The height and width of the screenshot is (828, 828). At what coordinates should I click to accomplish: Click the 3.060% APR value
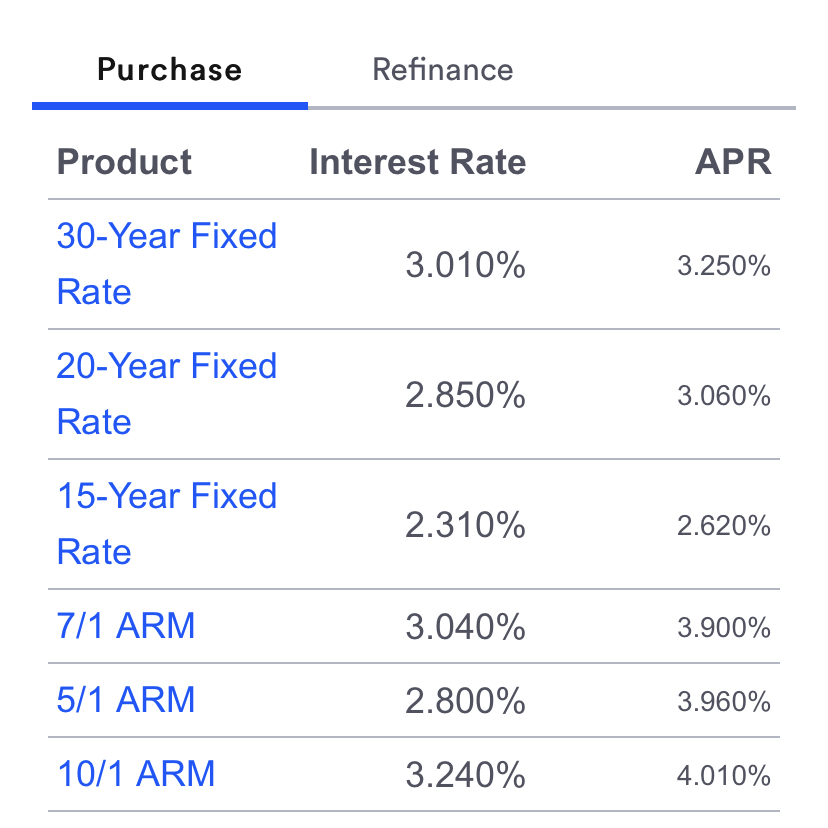pos(725,395)
